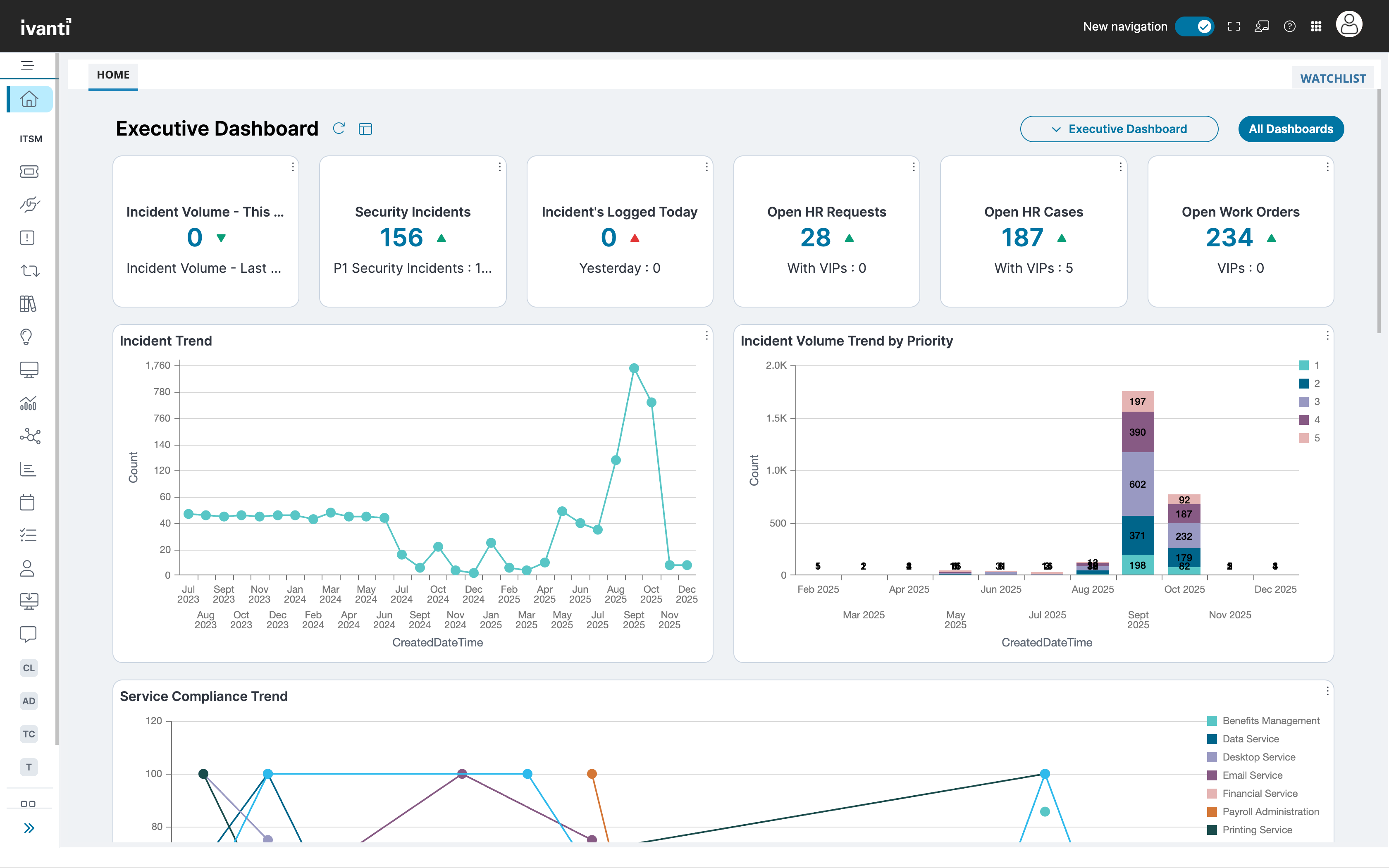Toggle priority 3 legend swatch

point(1303,402)
